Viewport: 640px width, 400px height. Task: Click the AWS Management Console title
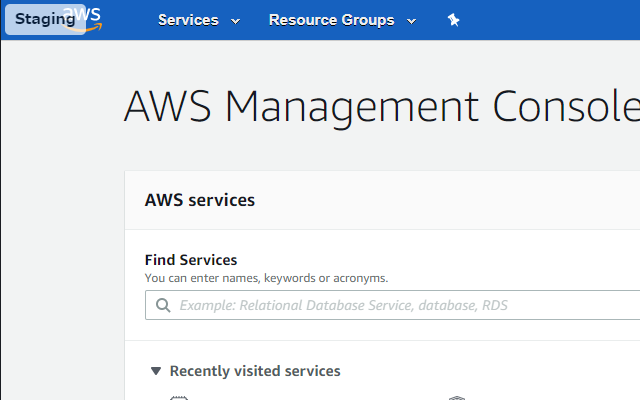click(x=382, y=107)
